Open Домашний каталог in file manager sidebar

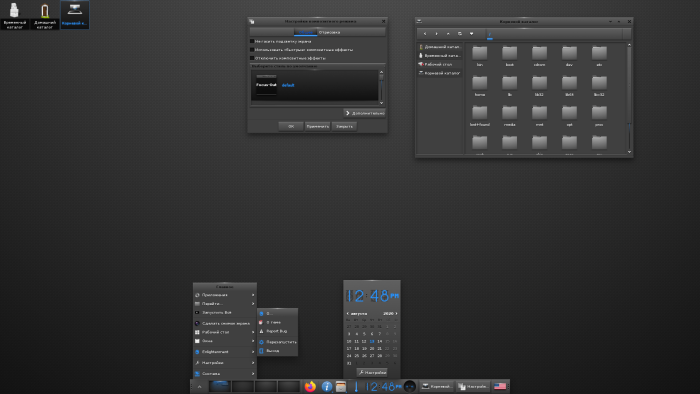(439, 46)
